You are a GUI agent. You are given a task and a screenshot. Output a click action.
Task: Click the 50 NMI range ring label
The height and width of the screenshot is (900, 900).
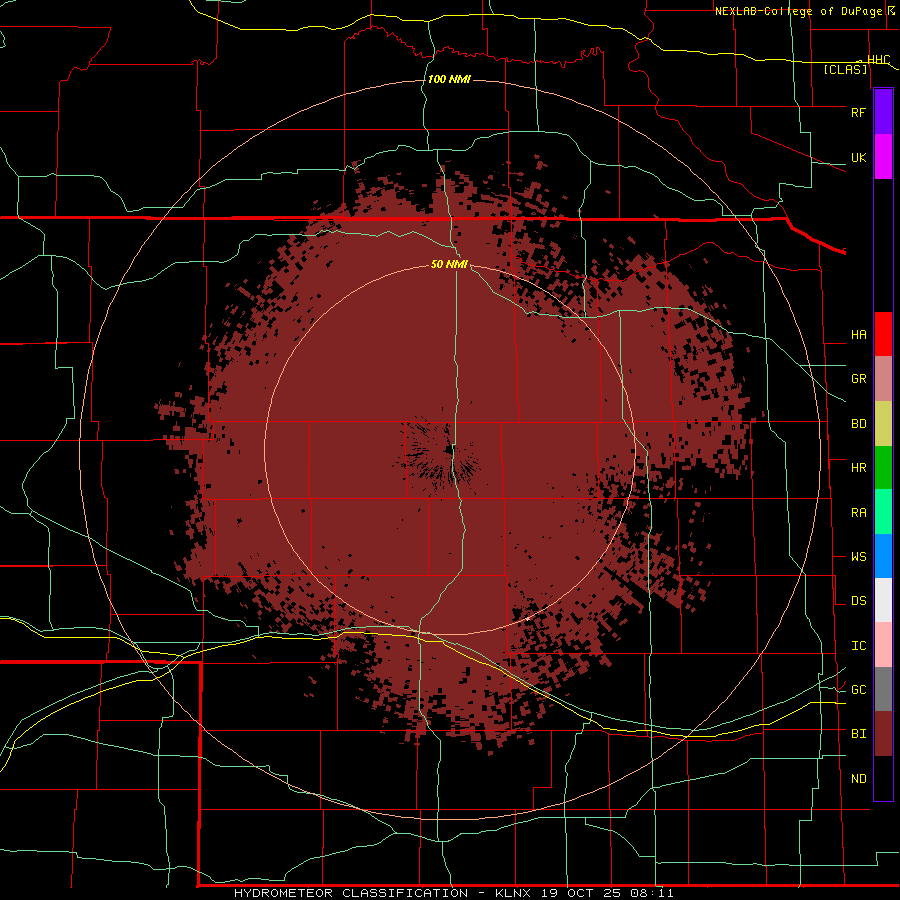(449, 264)
